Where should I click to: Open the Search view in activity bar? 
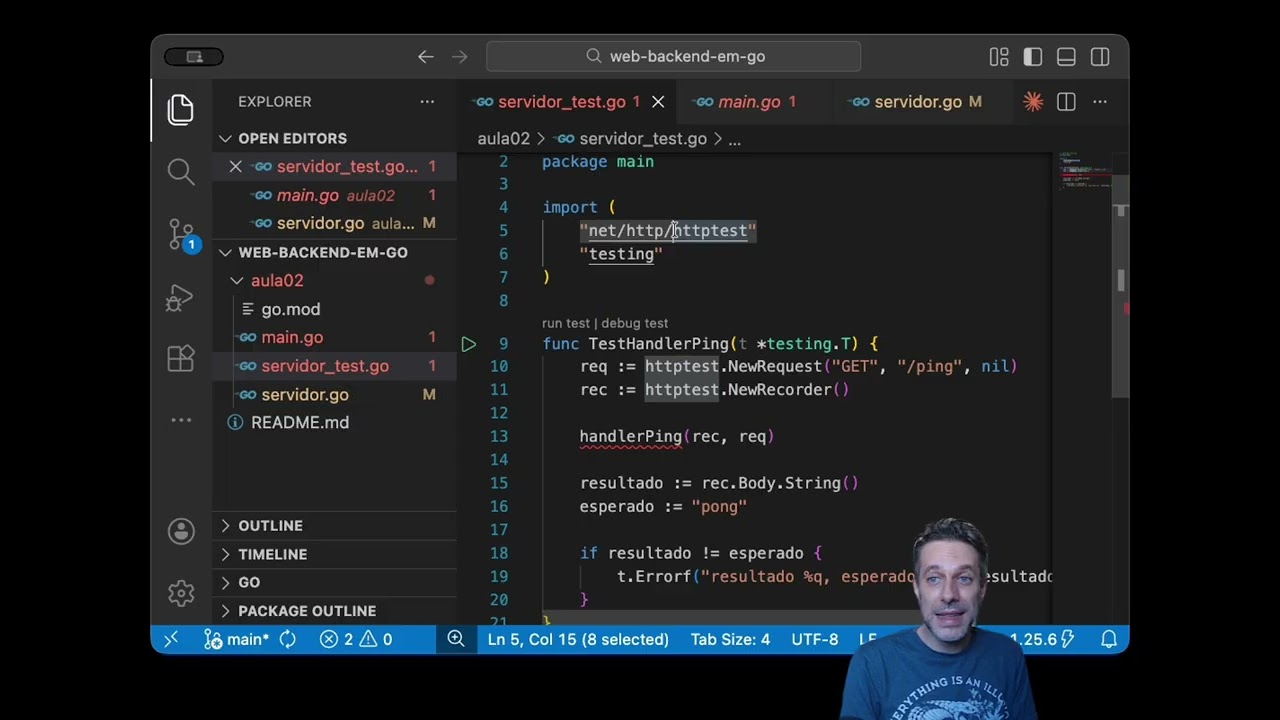point(181,171)
